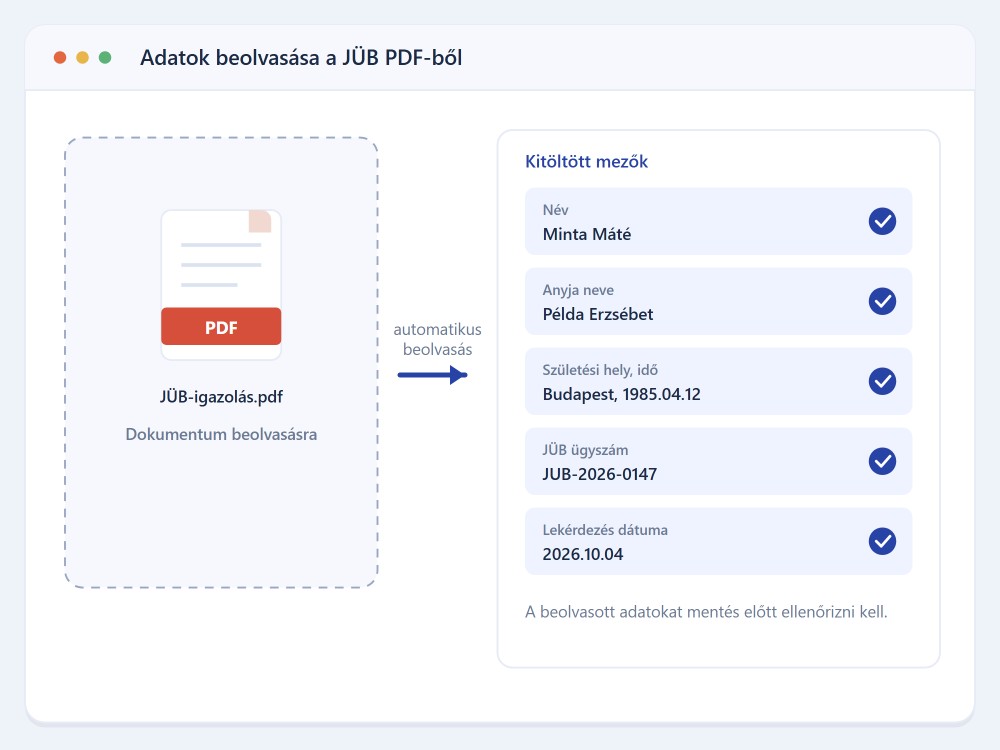Image resolution: width=1000 pixels, height=750 pixels.
Task: Click the checkmark next to JUB-2026-0147
Action: 882,461
